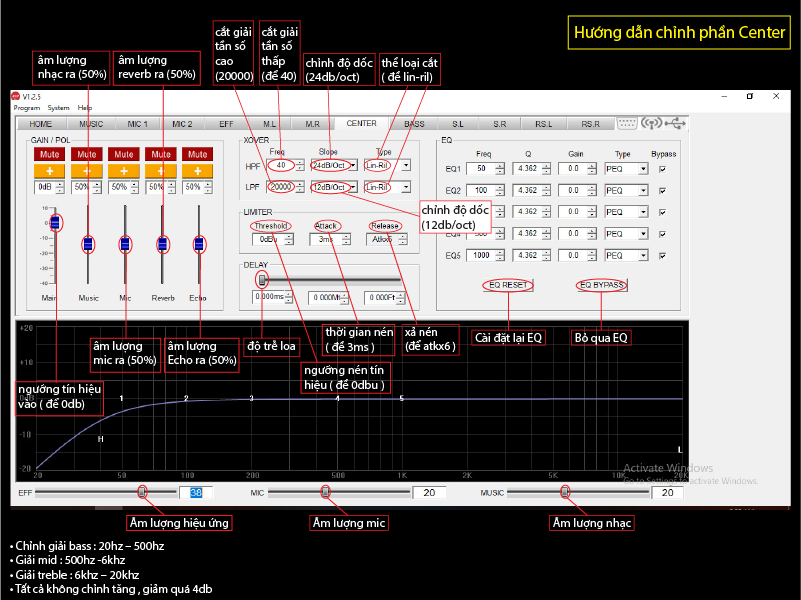Mute the Mic channel
The height and width of the screenshot is (600, 801).
[x=124, y=154]
